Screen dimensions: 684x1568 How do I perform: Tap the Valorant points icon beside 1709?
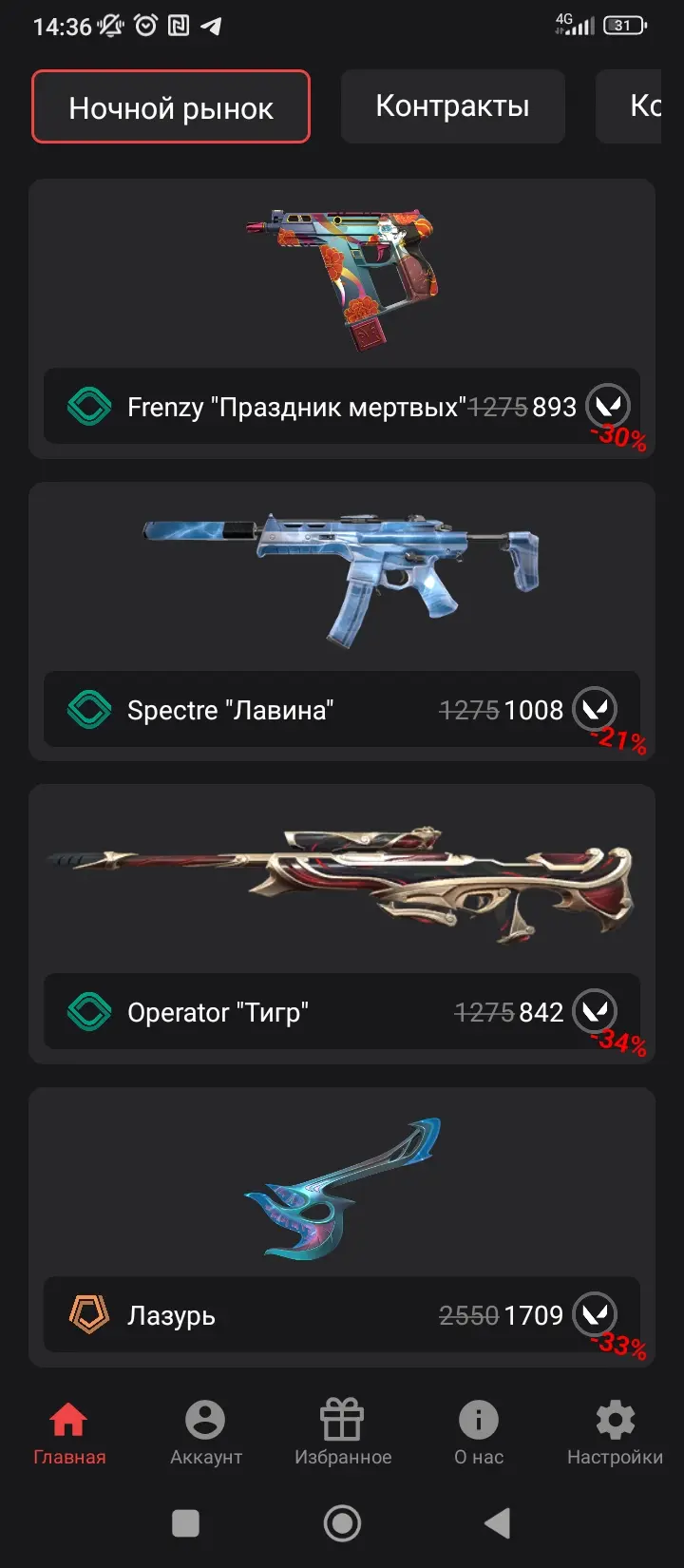click(x=596, y=1314)
